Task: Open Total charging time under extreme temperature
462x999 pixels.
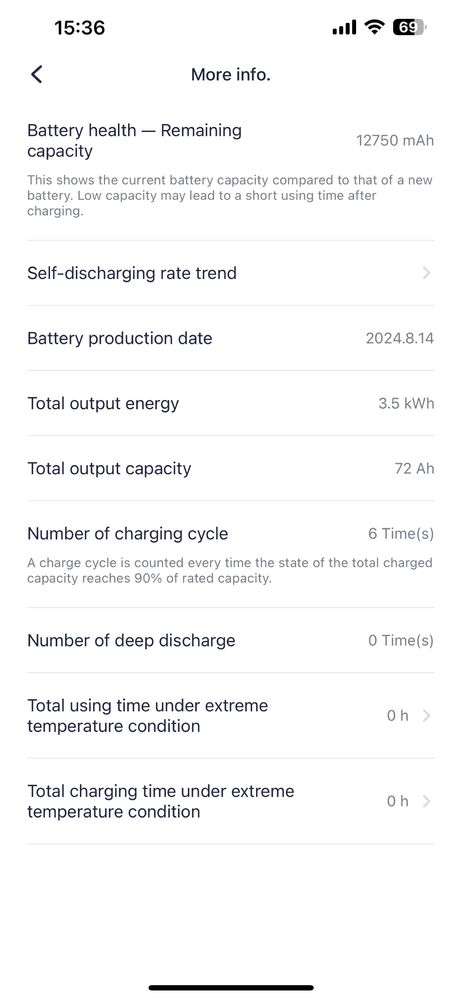Action: [x=231, y=801]
